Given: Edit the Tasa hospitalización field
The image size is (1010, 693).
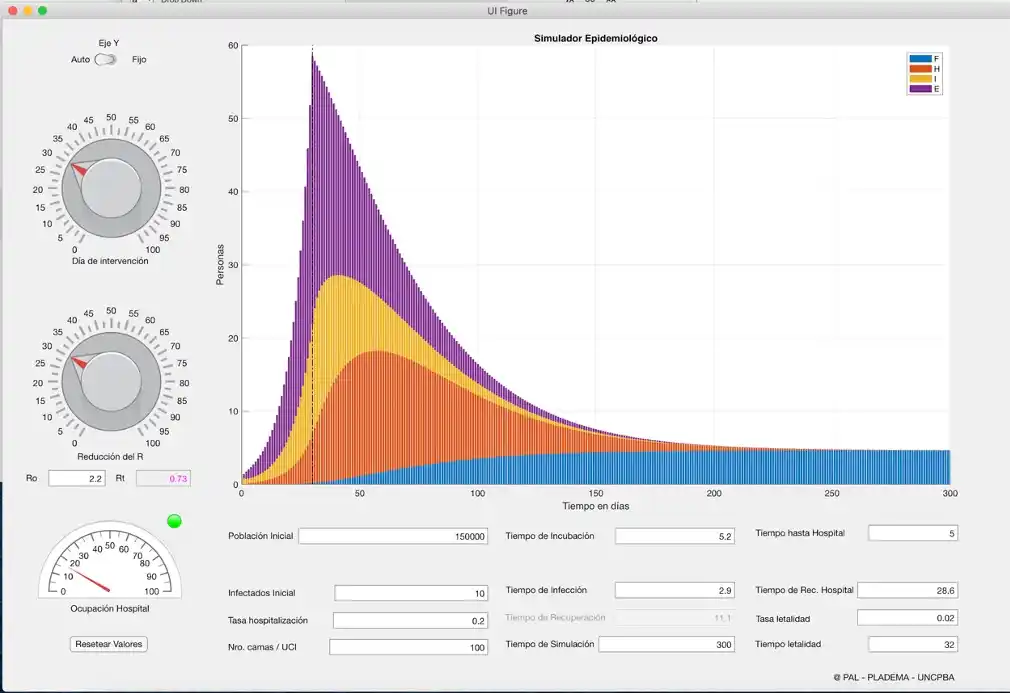Looking at the screenshot, I should coord(410,620).
